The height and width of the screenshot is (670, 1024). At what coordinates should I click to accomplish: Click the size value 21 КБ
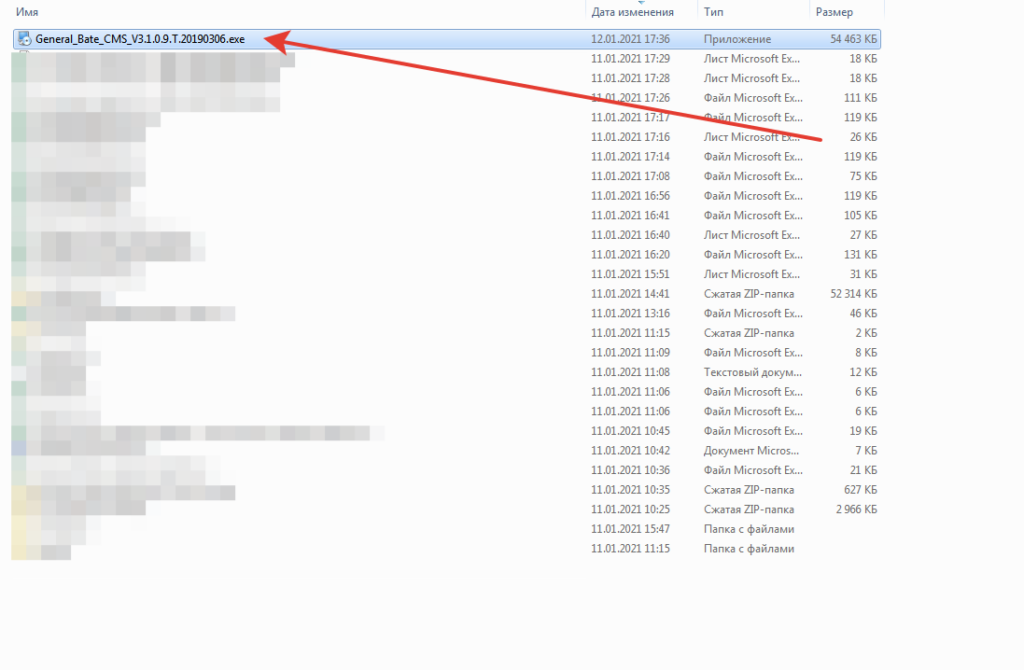pyautogui.click(x=863, y=470)
